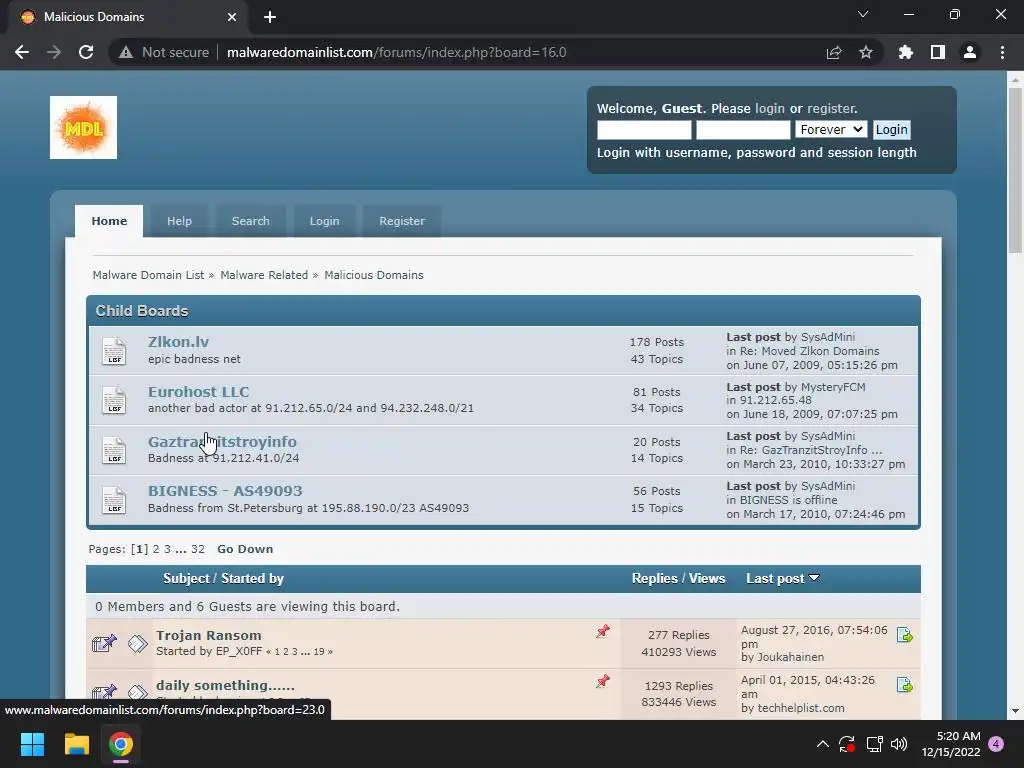The width and height of the screenshot is (1024, 768).
Task: Click the taskbar clock showing 5:20 AM
Action: [951, 744]
